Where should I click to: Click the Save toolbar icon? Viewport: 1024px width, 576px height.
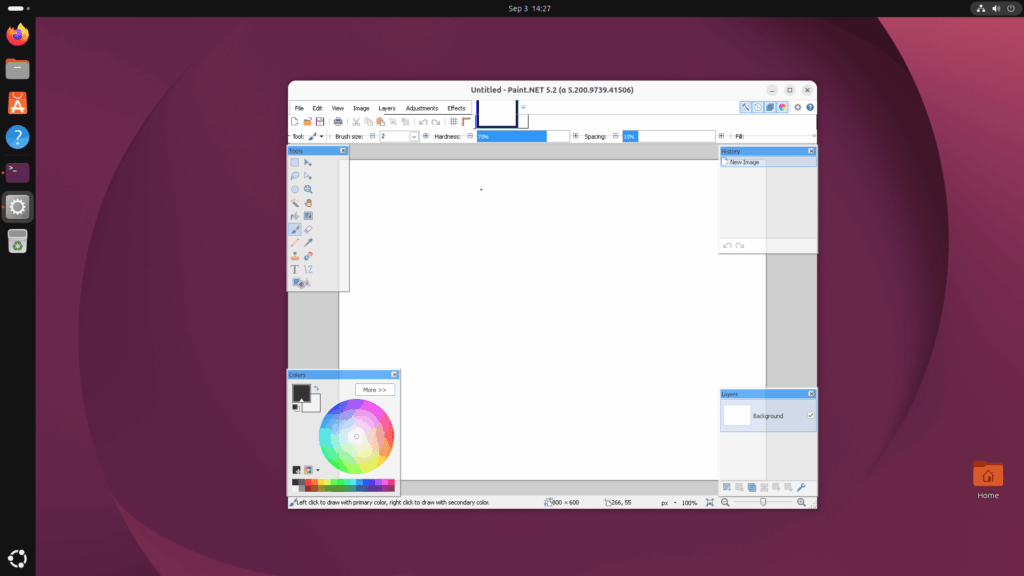click(x=320, y=121)
